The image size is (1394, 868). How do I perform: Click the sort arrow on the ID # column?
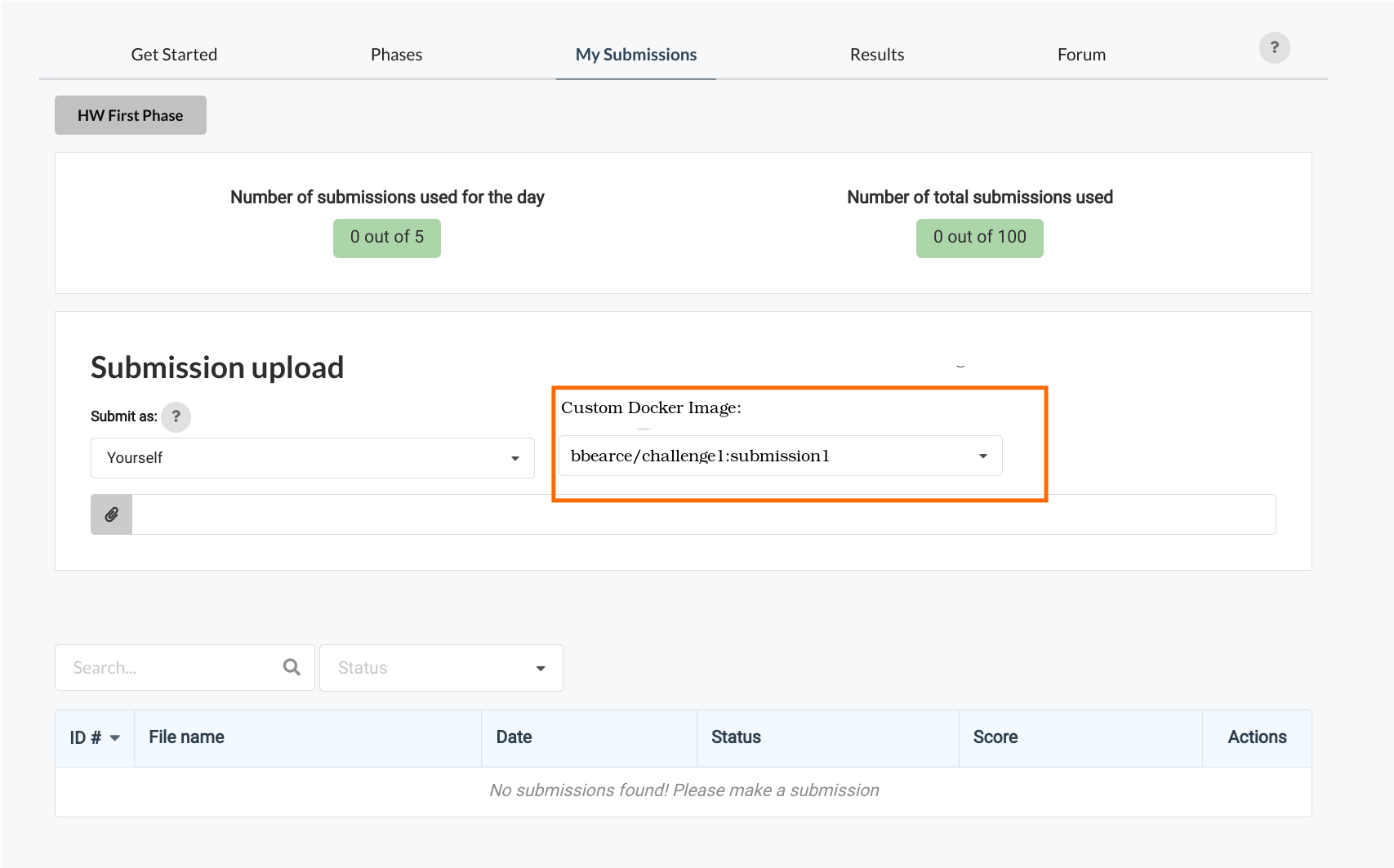114,738
